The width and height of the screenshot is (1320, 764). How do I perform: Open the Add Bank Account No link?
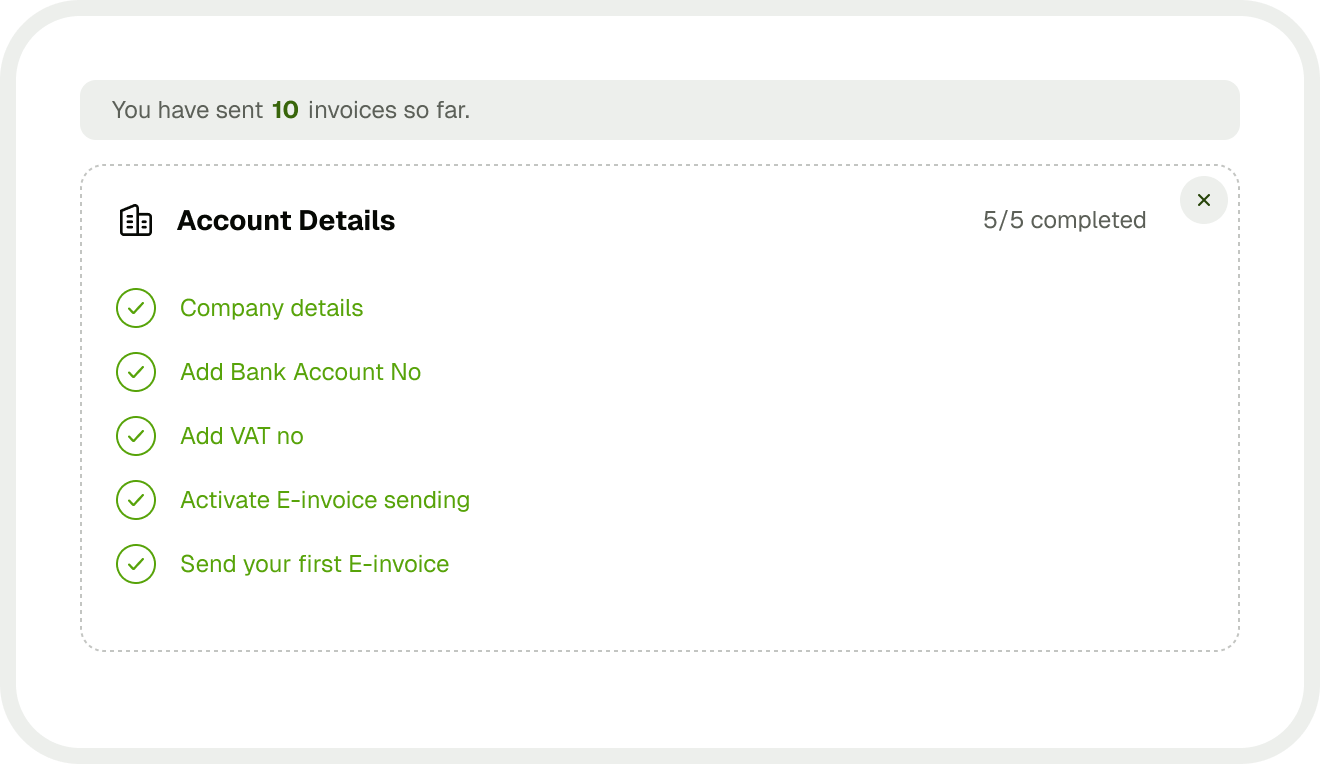point(301,372)
